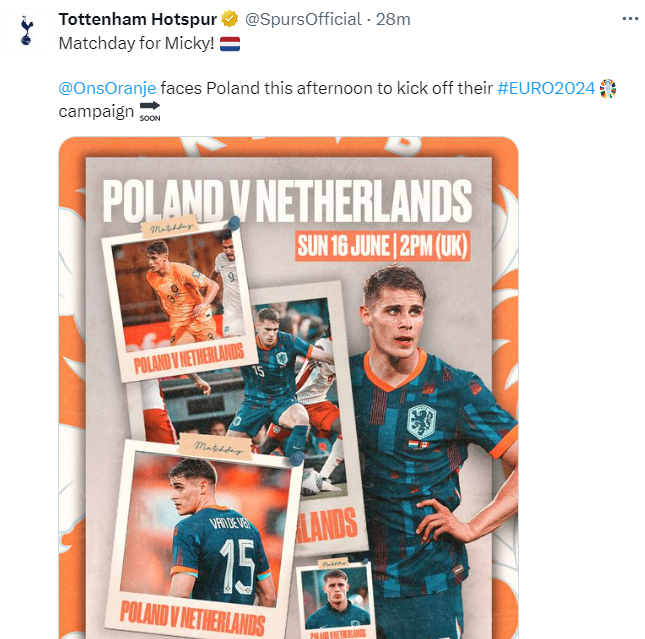Click the gold verified badge
The image size is (645, 639).
point(230,19)
